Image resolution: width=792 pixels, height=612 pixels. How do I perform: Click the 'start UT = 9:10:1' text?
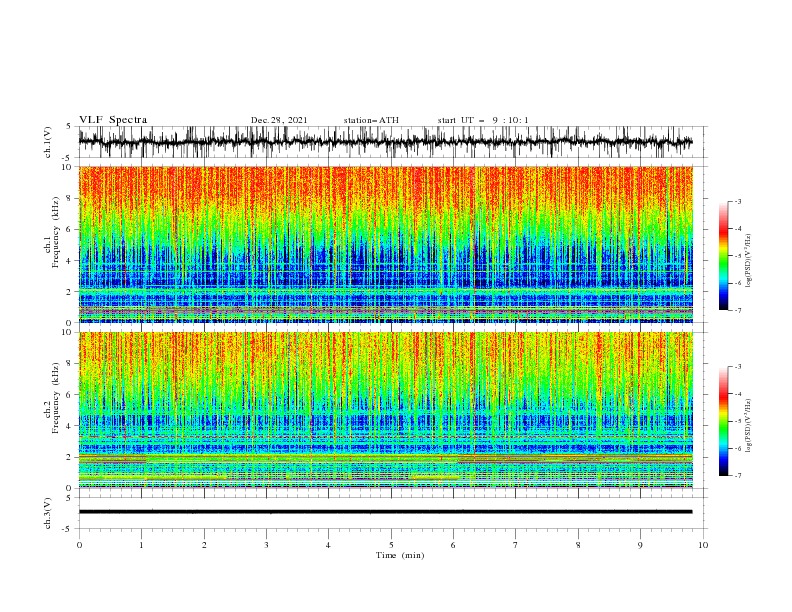[x=483, y=120]
